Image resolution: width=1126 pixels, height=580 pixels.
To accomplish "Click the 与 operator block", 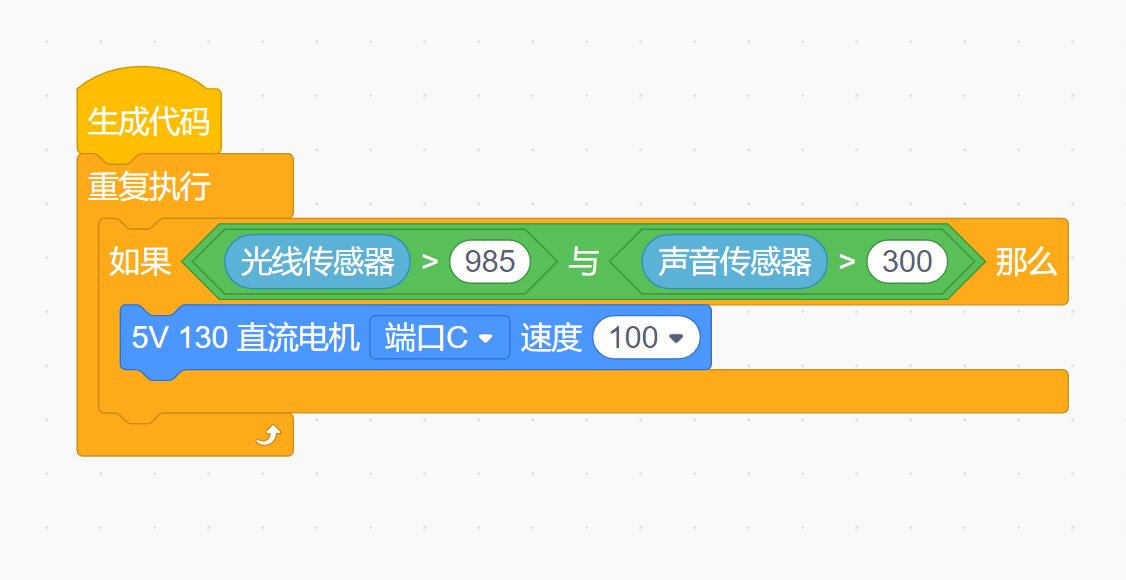I will pos(583,261).
